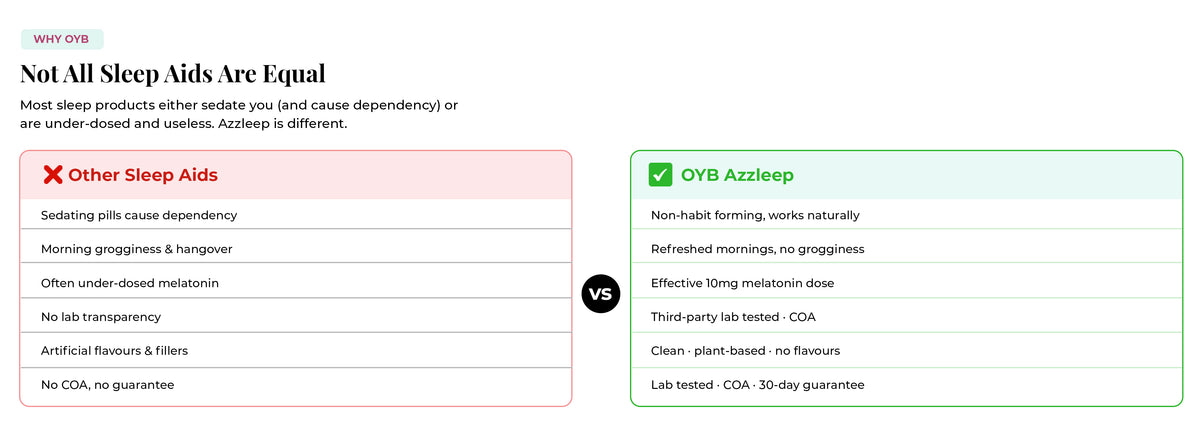Select the Artificial flavours & fillers row
The height and width of the screenshot is (438, 1200).
296,350
